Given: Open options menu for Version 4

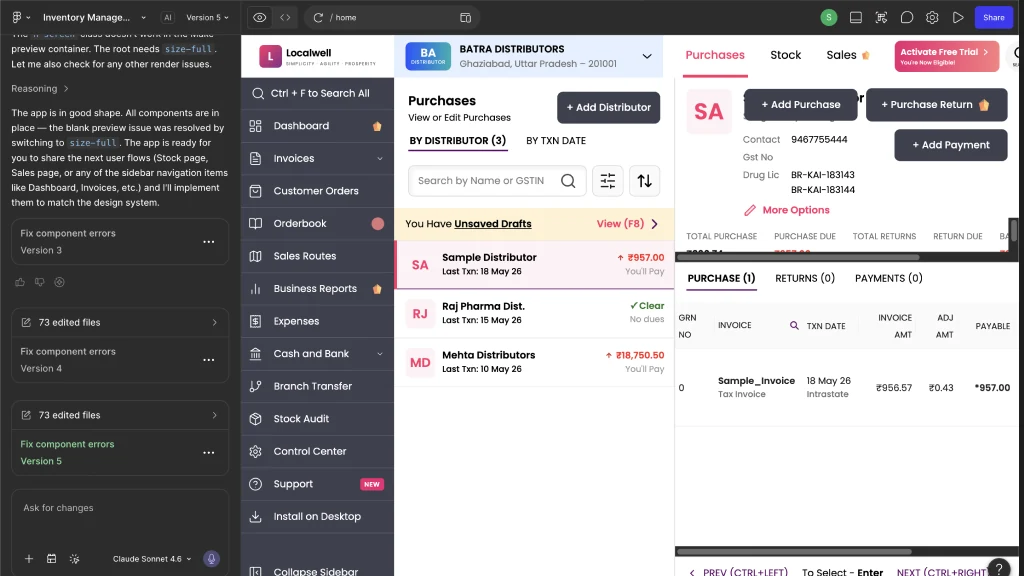Looking at the screenshot, I should [208, 360].
